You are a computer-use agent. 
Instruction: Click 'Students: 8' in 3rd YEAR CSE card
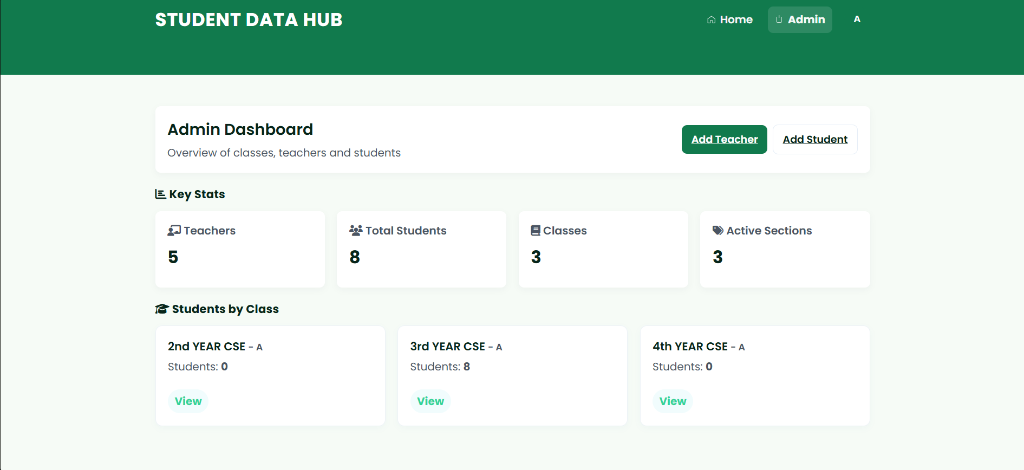440,367
